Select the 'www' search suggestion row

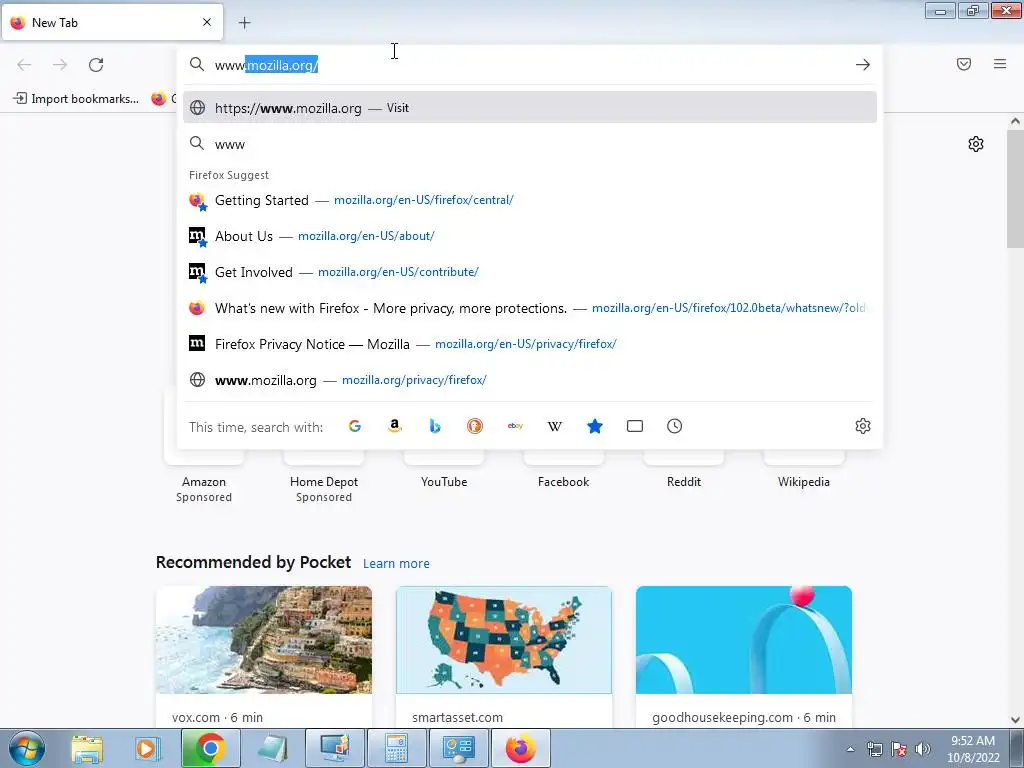pyautogui.click(x=530, y=144)
